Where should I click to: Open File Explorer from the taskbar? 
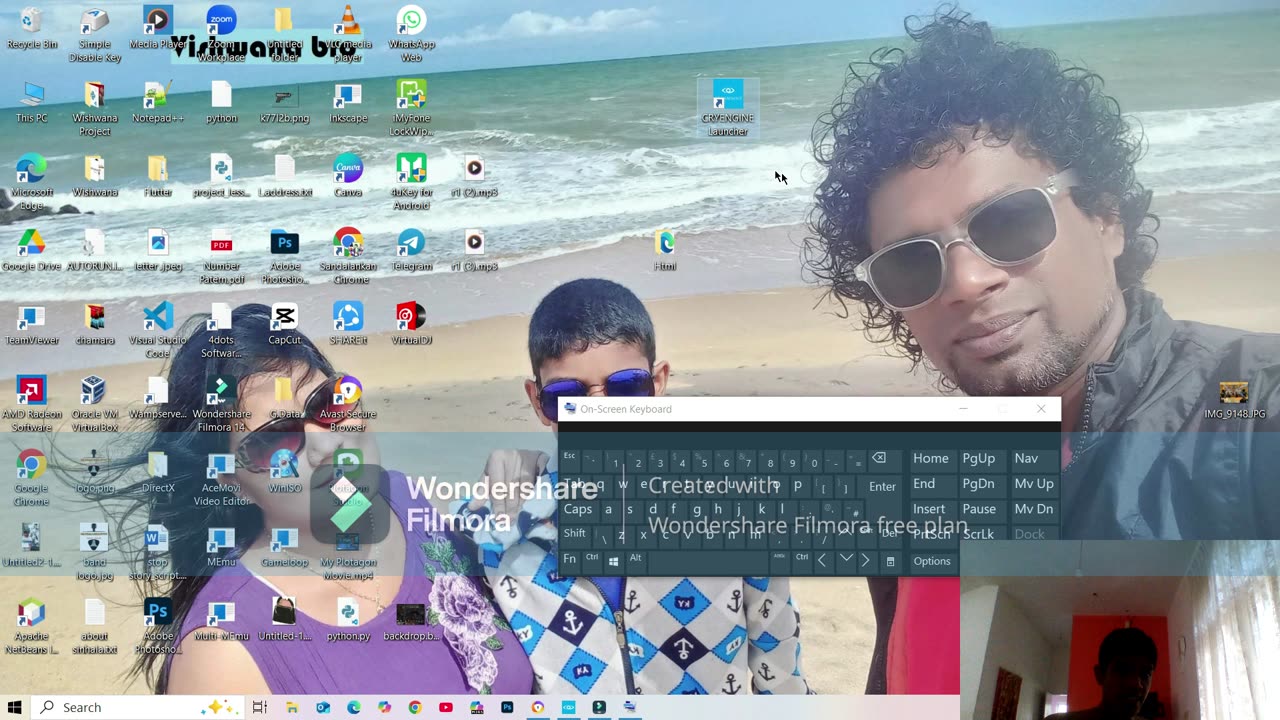click(291, 707)
